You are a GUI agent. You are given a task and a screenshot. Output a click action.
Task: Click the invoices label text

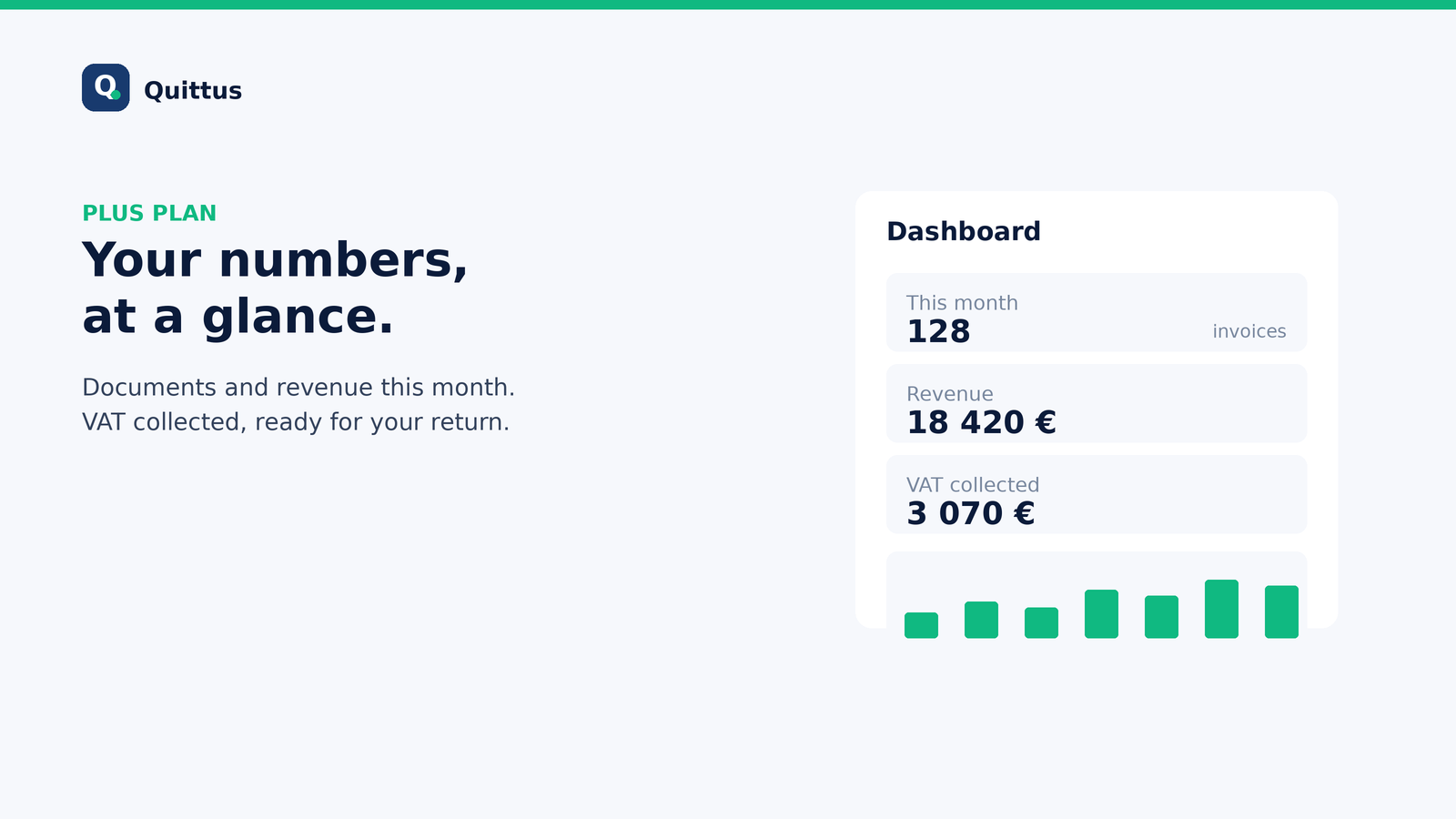coord(1249,331)
